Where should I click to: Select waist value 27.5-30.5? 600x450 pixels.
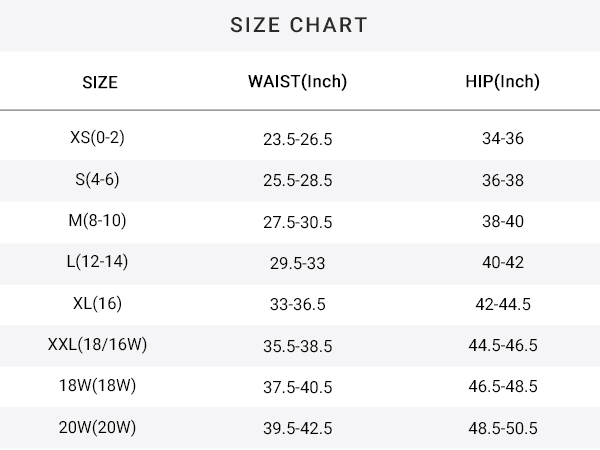point(298,222)
